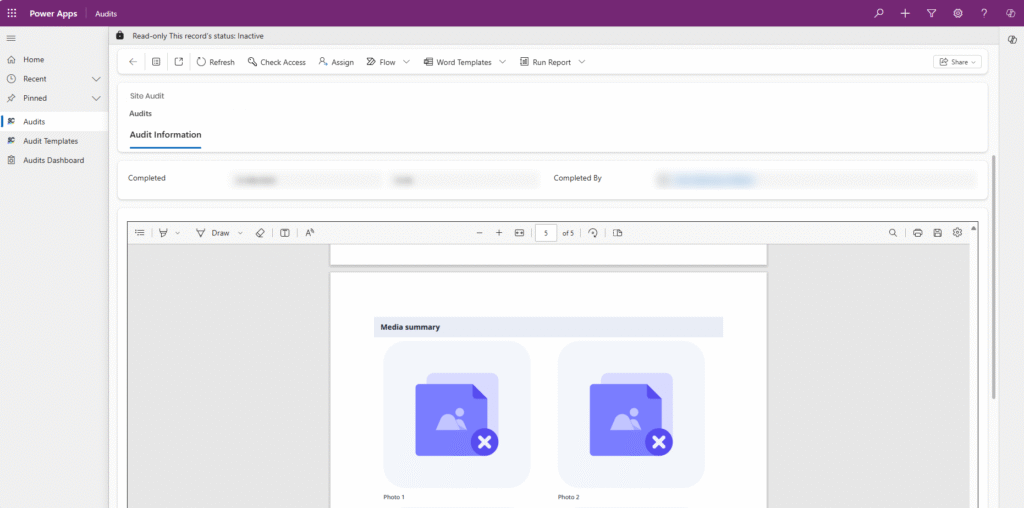This screenshot has height=508, width=1024.
Task: Collapse the left navigation hamburger menu
Action: (x=11, y=38)
